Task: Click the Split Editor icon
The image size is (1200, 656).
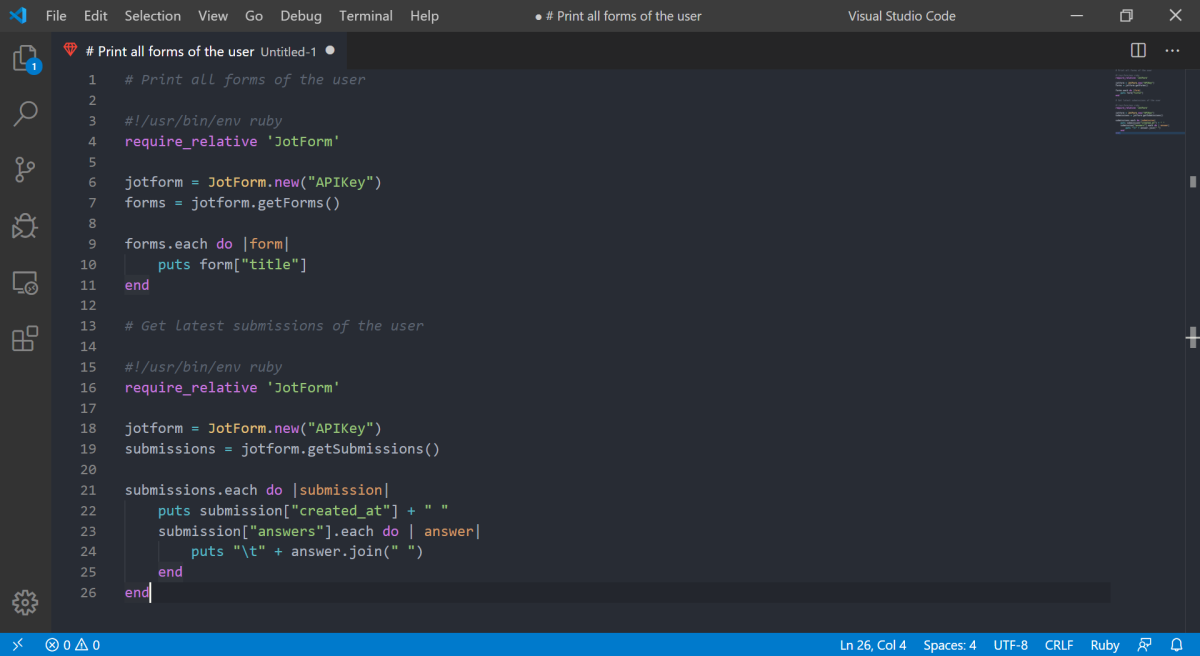Action: (1137, 49)
